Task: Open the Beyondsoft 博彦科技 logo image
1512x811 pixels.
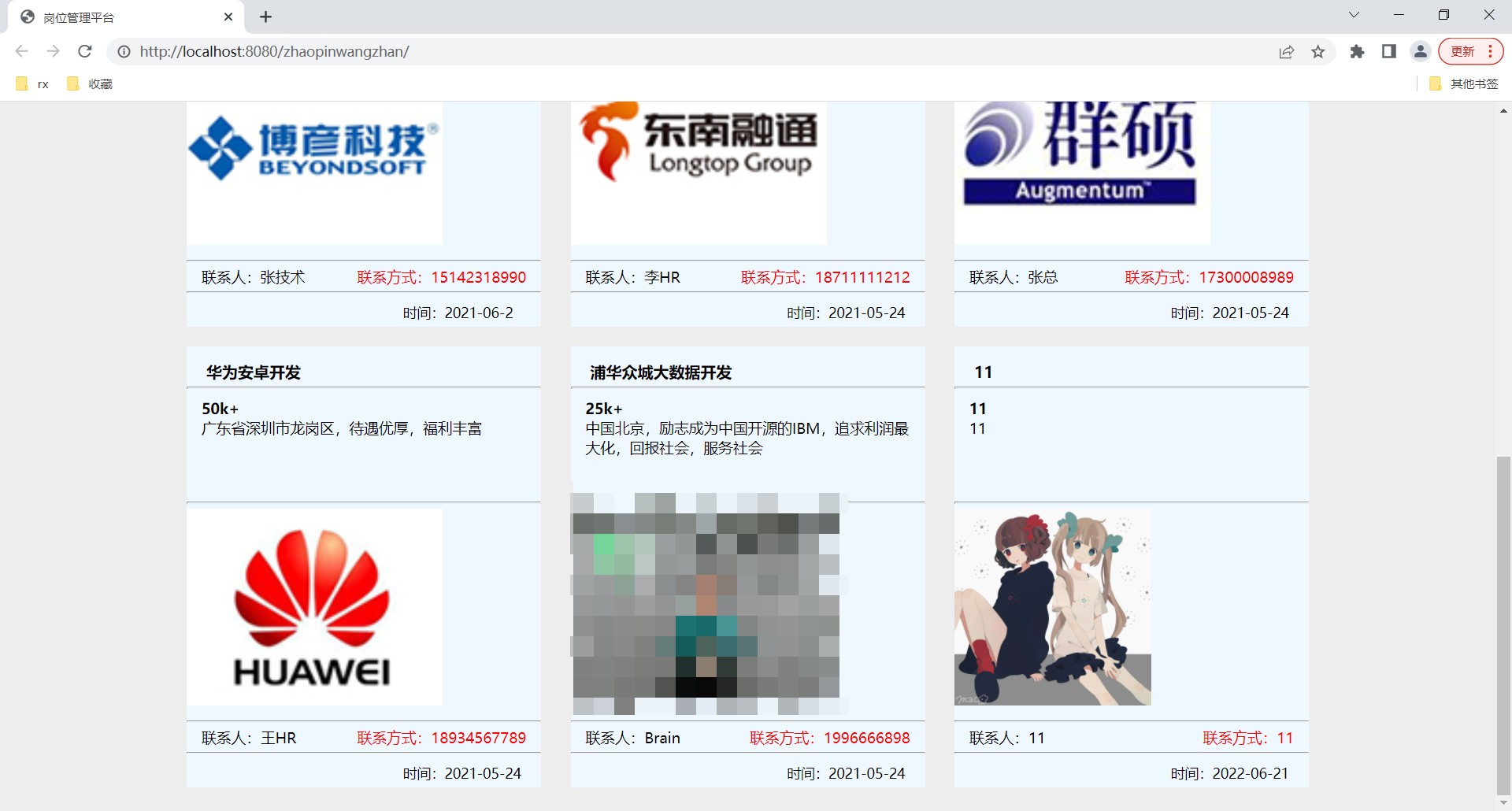Action: pos(314,172)
